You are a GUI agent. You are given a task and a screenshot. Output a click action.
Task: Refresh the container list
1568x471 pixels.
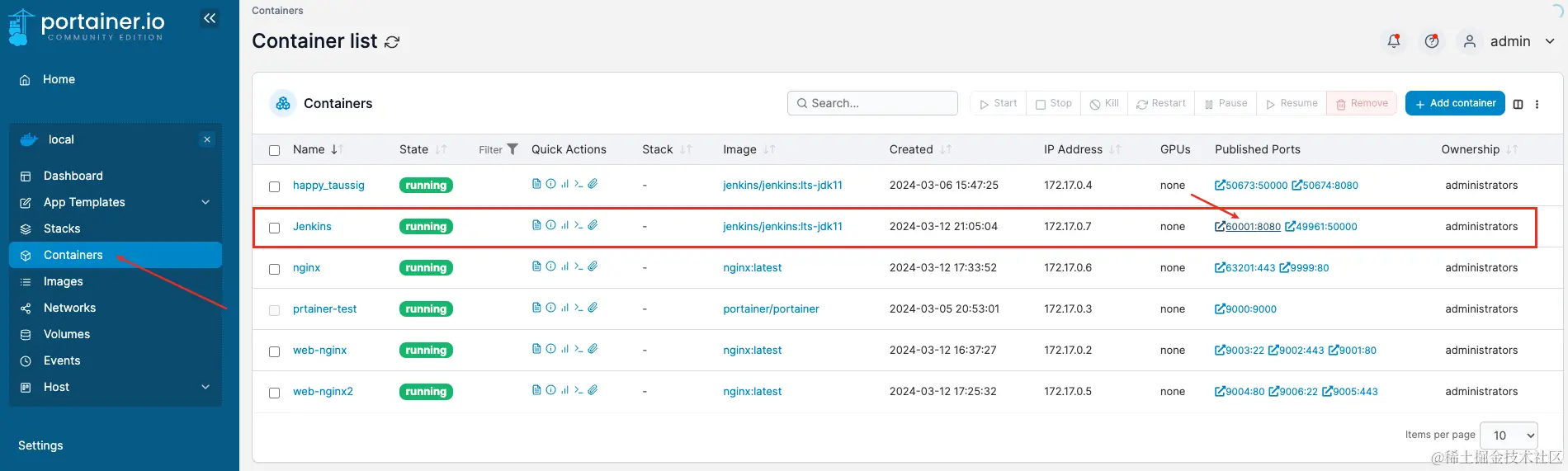(392, 42)
